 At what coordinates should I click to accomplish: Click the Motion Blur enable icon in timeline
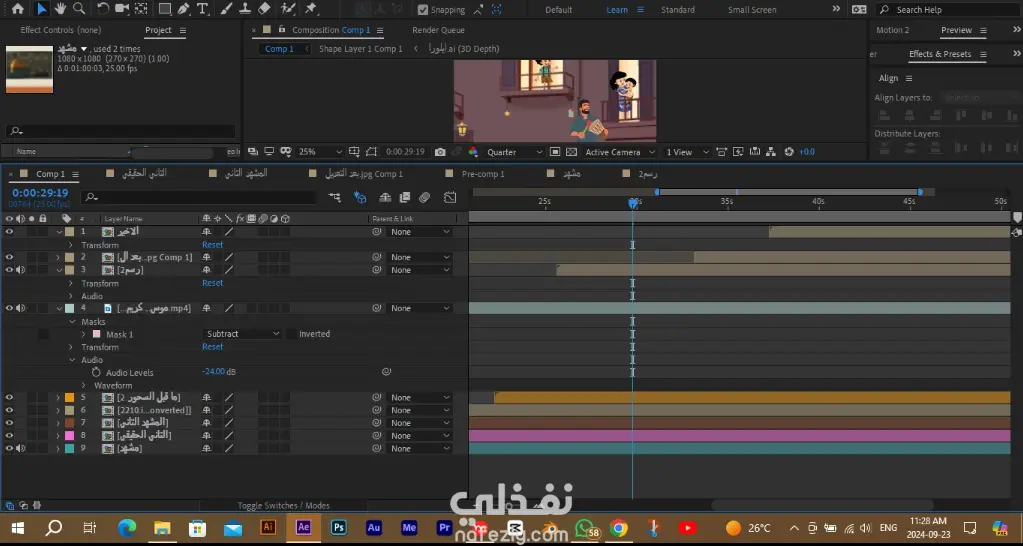point(425,197)
